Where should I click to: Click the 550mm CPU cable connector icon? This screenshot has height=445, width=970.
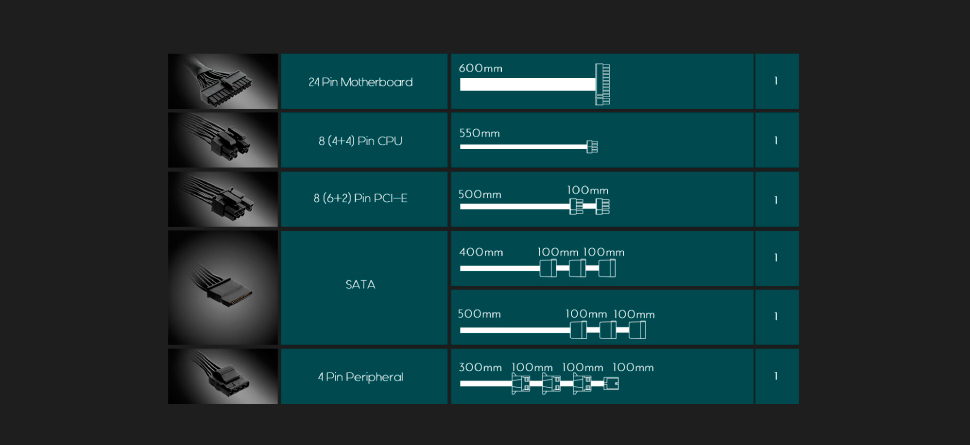592,147
